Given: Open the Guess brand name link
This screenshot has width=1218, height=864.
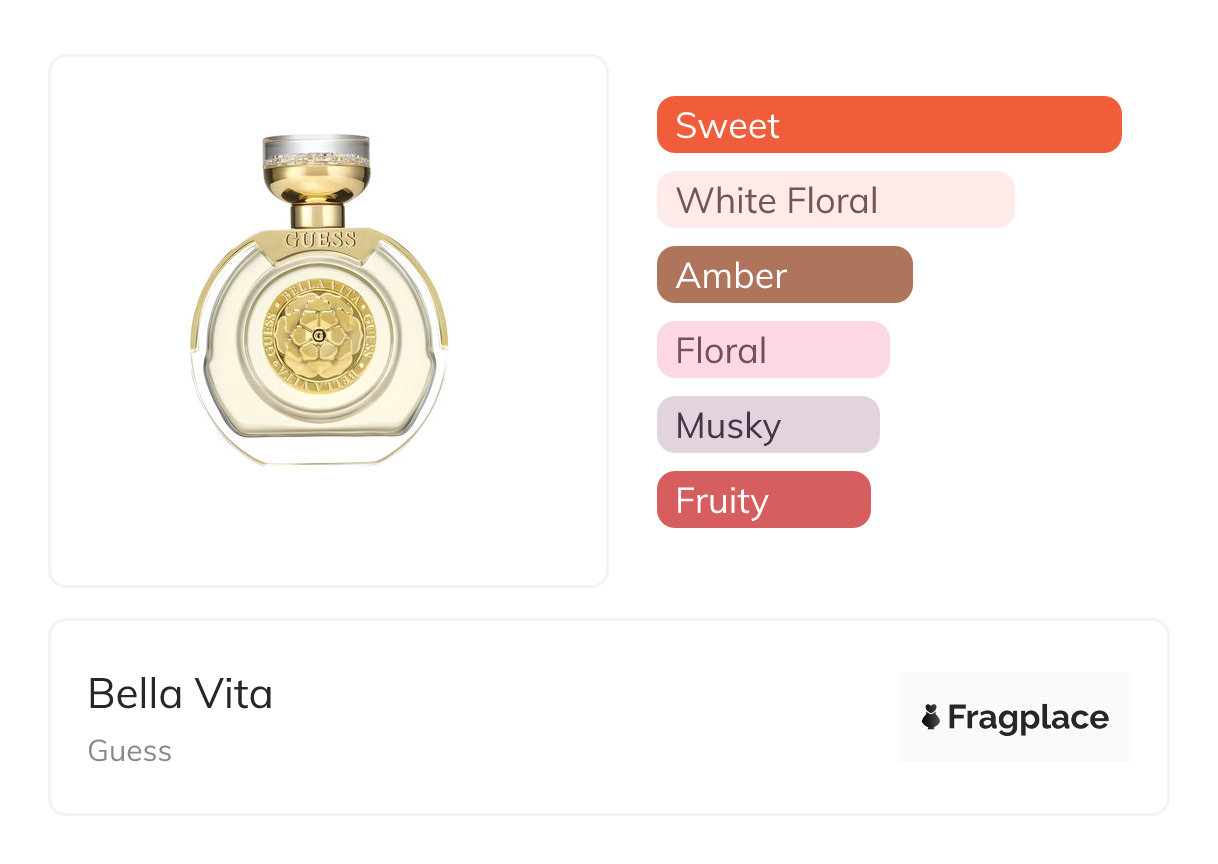Looking at the screenshot, I should pos(130,751).
